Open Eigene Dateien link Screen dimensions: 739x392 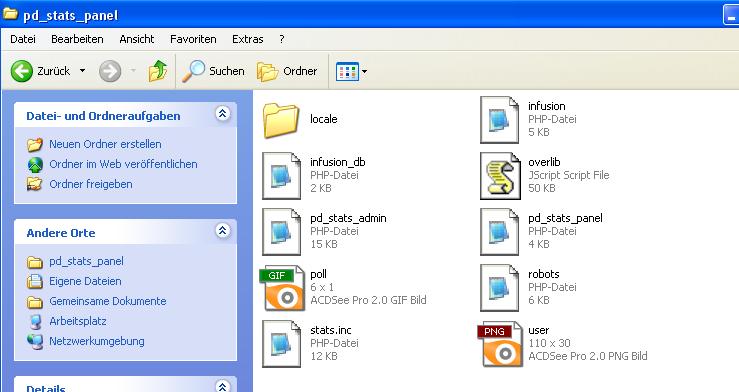[x=85, y=281]
